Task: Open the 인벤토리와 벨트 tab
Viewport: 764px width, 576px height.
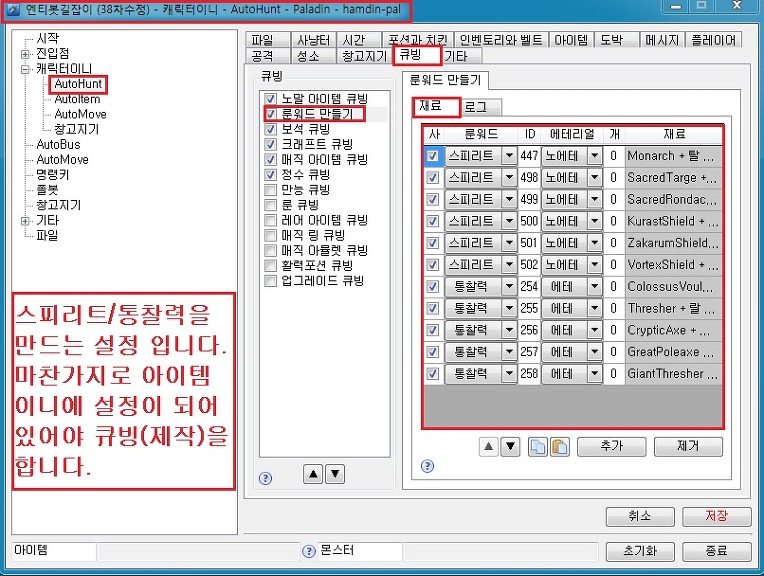Action: coord(501,40)
